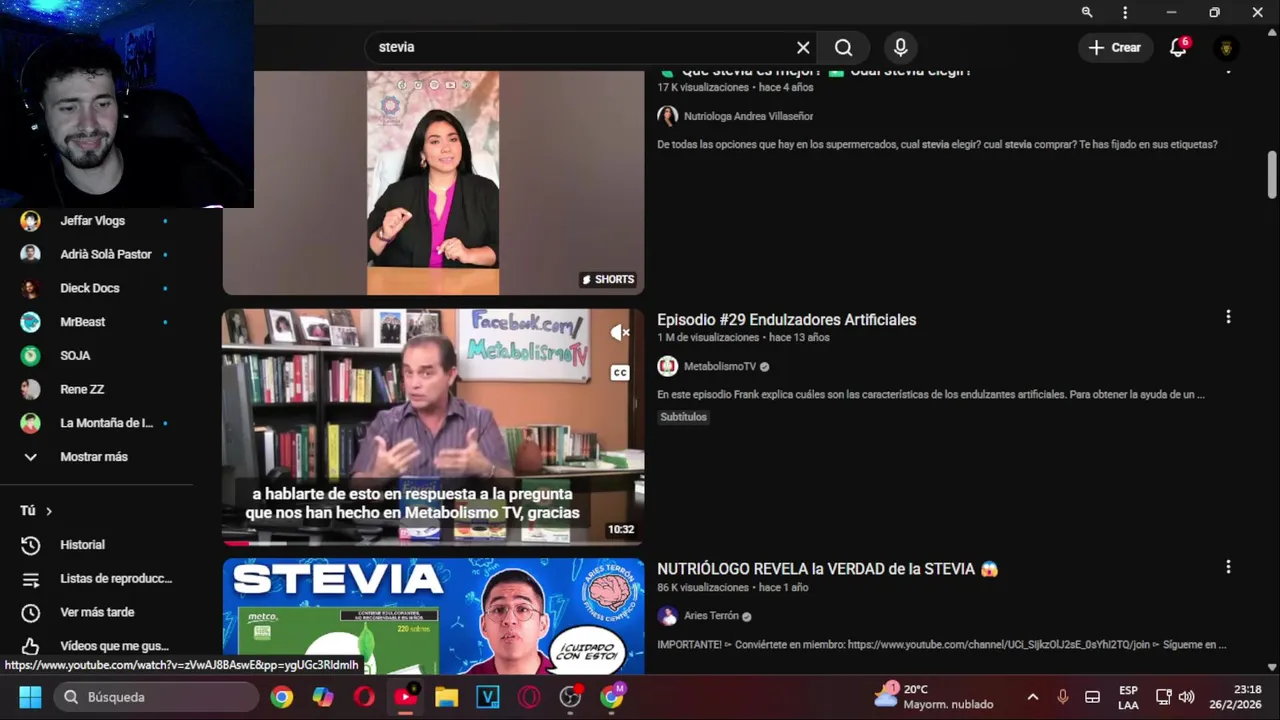This screenshot has height=720, width=1280.
Task: Open options for NUTRIÓLOGO REVELA video
Action: [x=1228, y=567]
